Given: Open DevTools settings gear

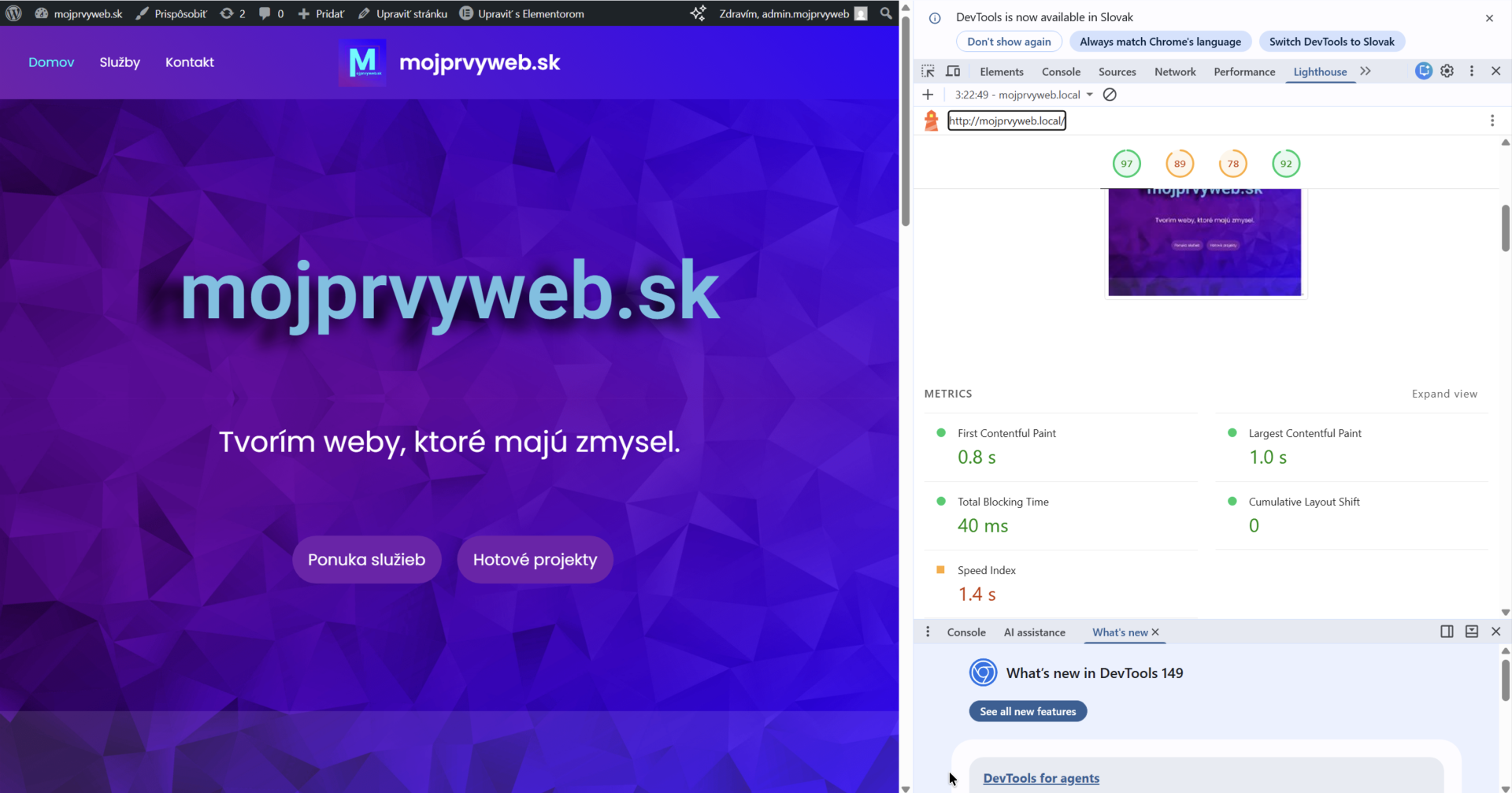Looking at the screenshot, I should [x=1447, y=71].
